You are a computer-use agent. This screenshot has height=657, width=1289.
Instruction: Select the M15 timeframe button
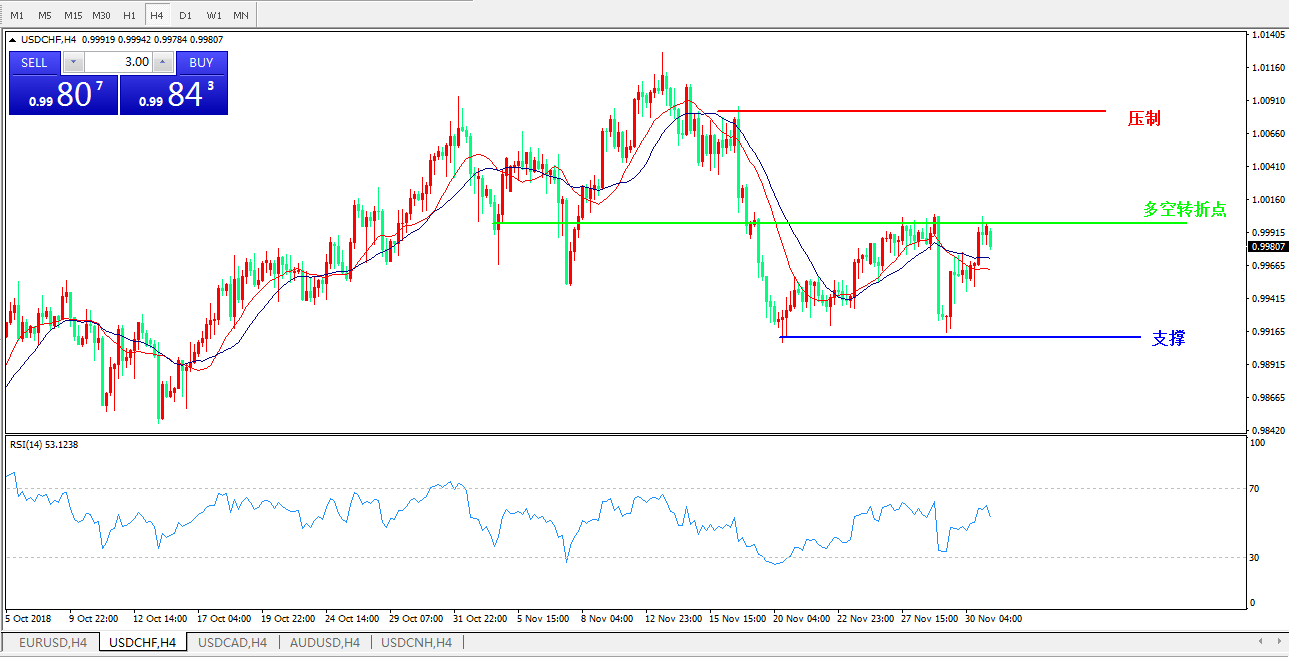(x=73, y=16)
